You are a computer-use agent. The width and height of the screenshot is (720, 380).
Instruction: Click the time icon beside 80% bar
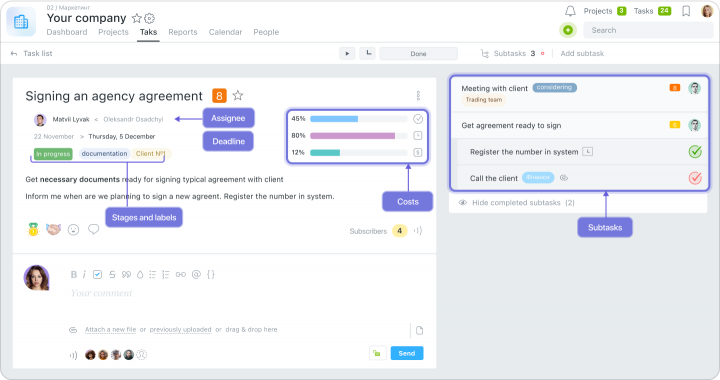(417, 136)
